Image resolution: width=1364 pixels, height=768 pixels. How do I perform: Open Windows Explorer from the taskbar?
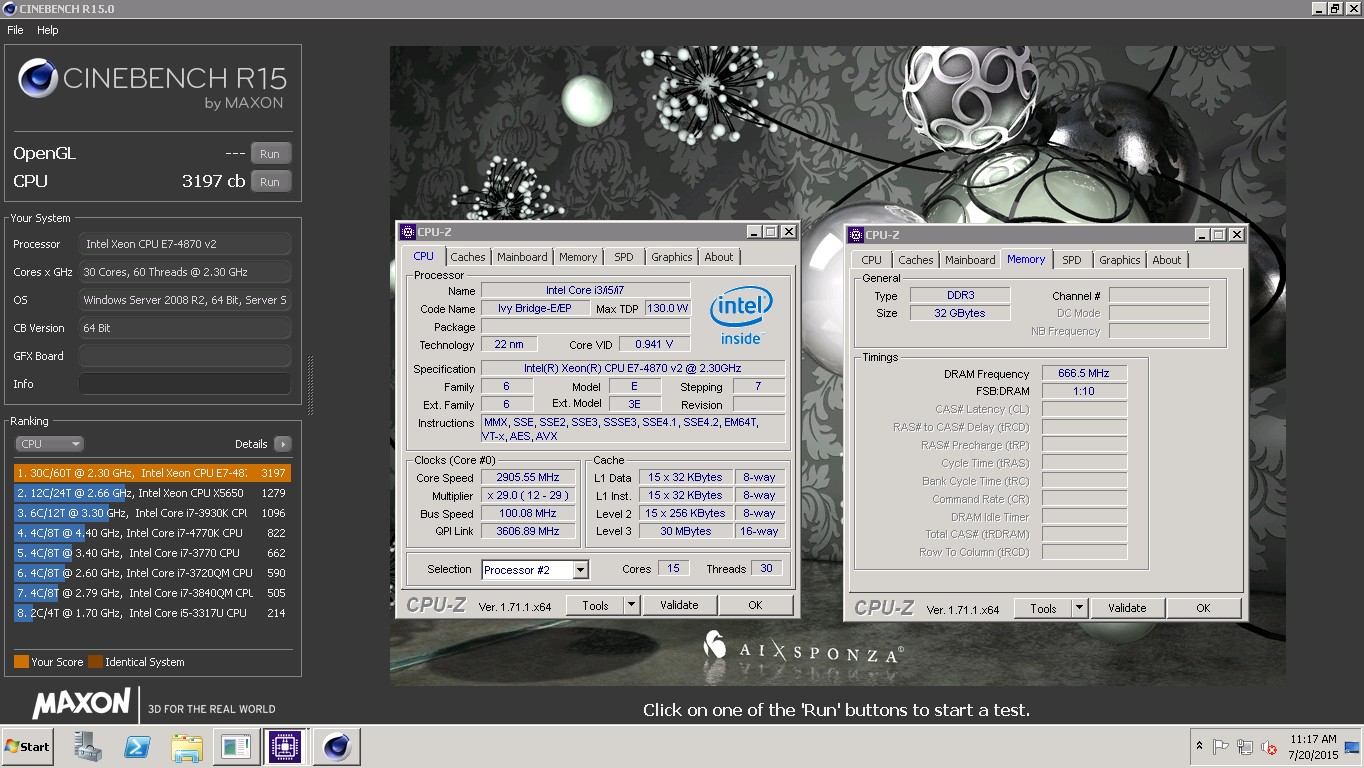coord(186,746)
